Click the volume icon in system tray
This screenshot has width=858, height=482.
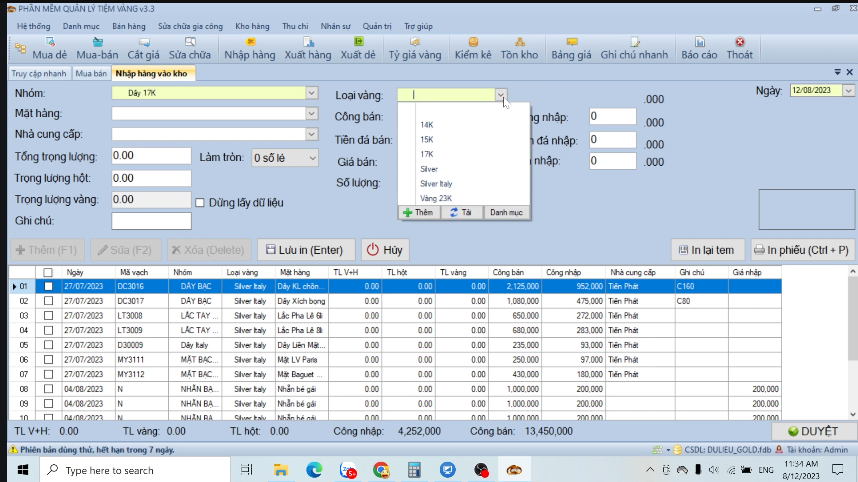(714, 469)
